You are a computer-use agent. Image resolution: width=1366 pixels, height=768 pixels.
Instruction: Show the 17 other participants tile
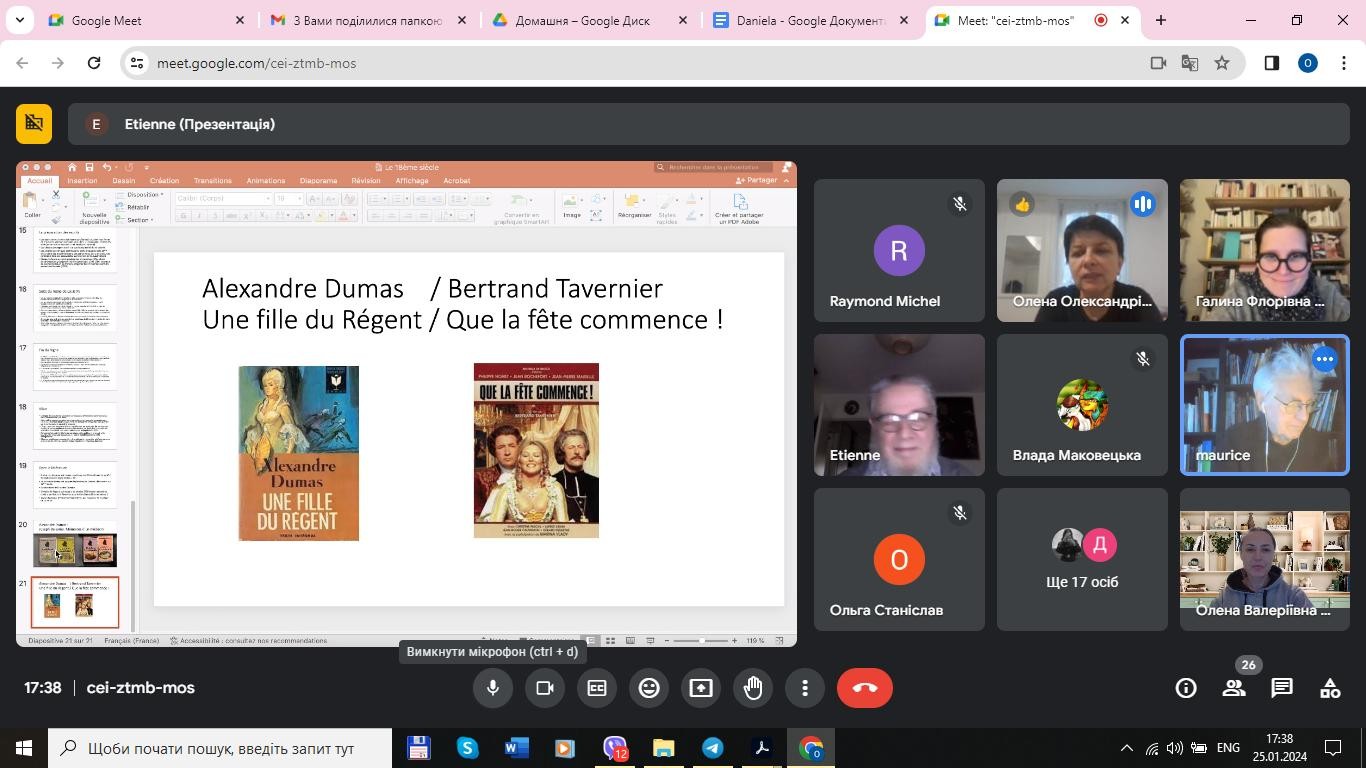1081,559
